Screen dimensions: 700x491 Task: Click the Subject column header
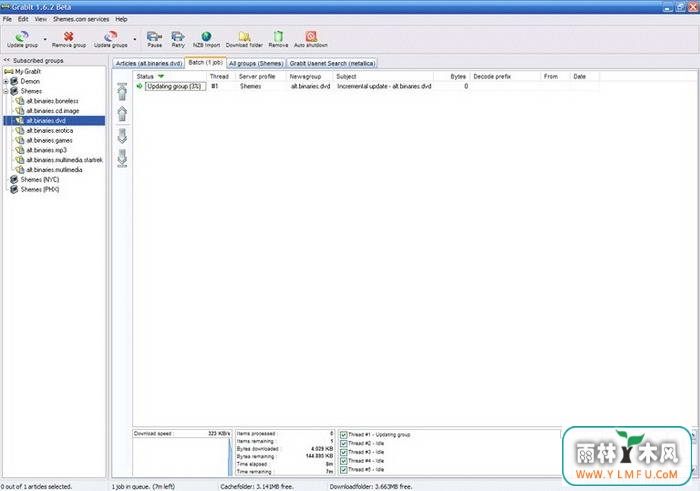[x=383, y=76]
